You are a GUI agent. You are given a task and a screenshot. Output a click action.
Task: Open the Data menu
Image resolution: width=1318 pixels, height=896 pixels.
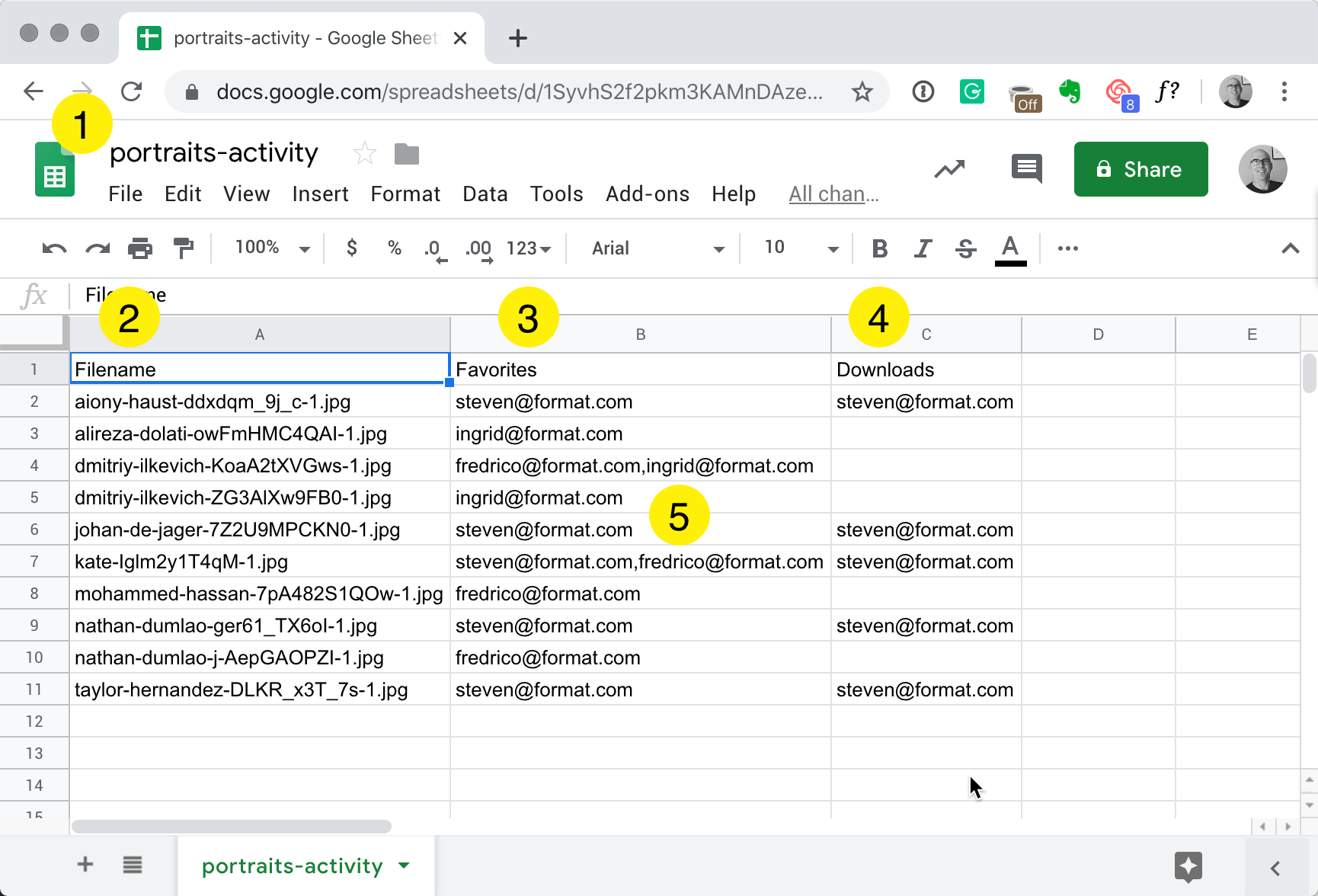pos(485,194)
